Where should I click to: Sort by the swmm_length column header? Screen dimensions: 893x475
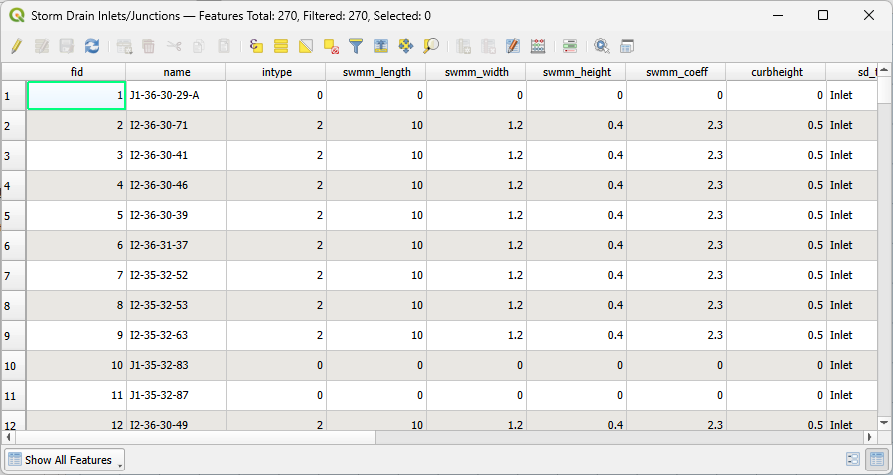coord(376,72)
